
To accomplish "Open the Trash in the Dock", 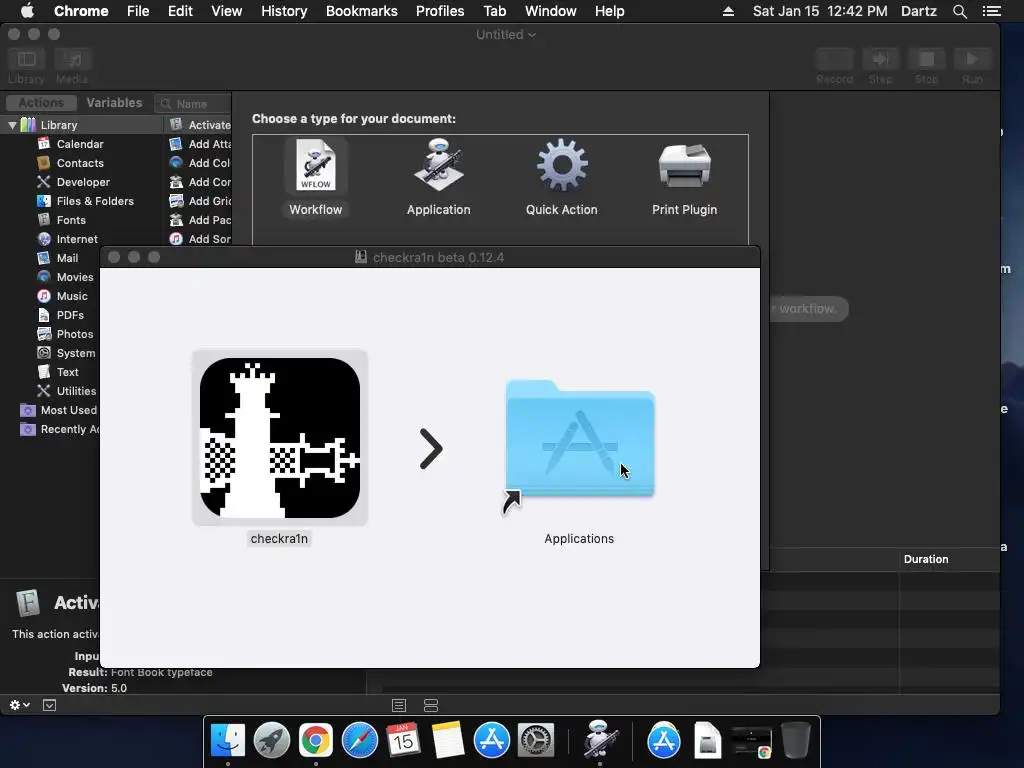I will point(795,741).
